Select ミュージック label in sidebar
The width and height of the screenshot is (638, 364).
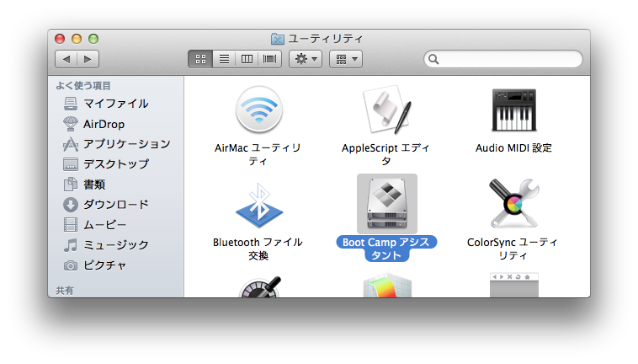[x=116, y=245]
